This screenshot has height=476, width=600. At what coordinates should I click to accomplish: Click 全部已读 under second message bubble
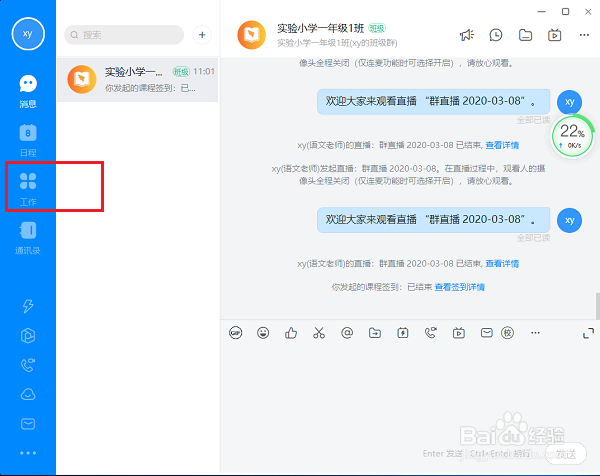point(533,238)
